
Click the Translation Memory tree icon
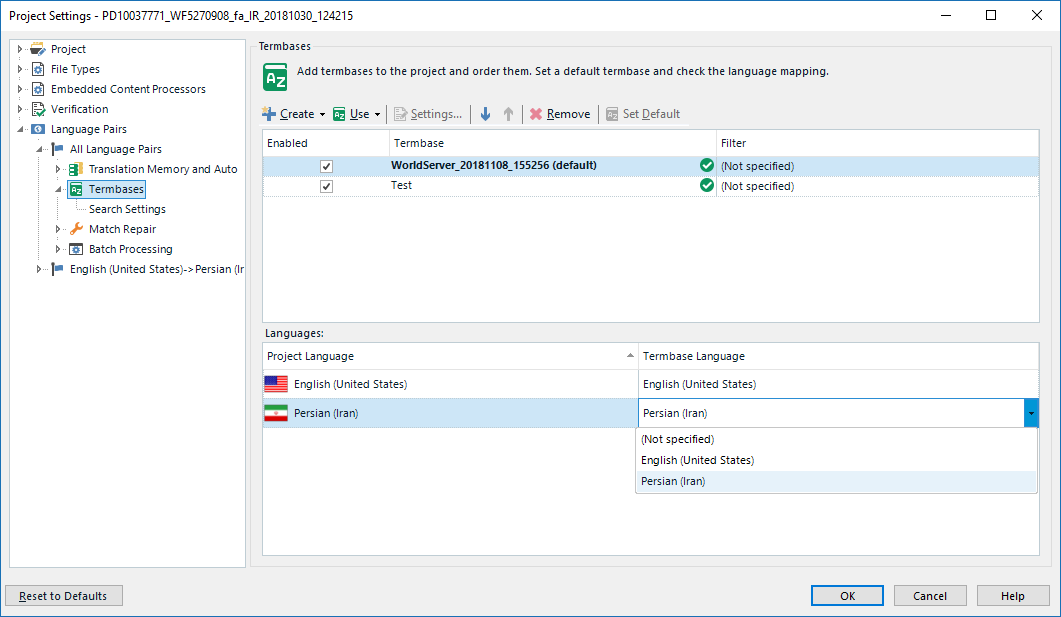coord(76,169)
